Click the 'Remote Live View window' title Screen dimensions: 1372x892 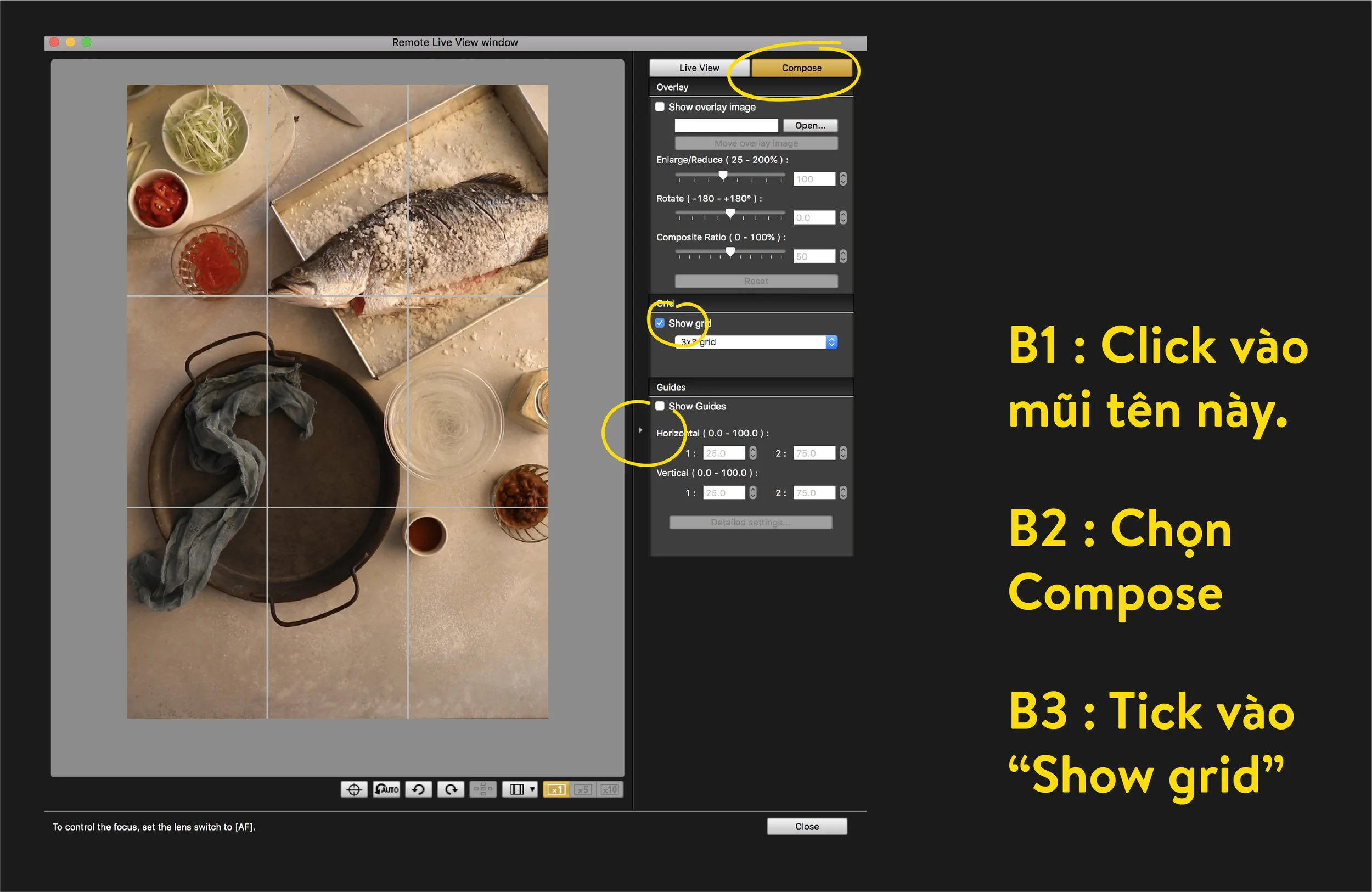[455, 42]
